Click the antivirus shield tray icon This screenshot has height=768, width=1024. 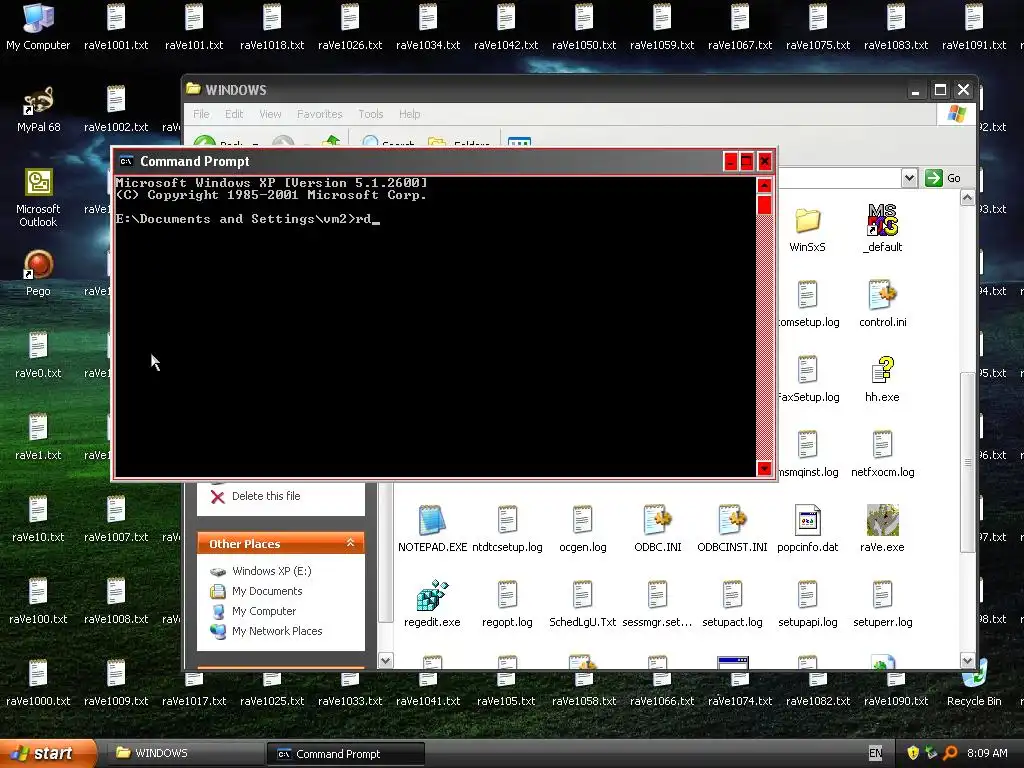click(912, 753)
